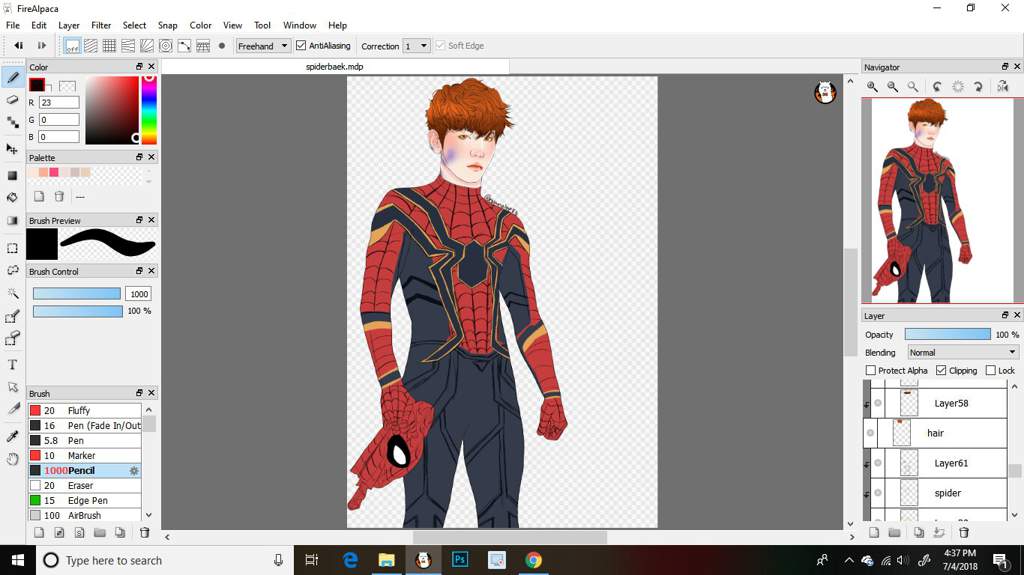Rotate canvas left in Navigator
1024x575 pixels.
937,86
